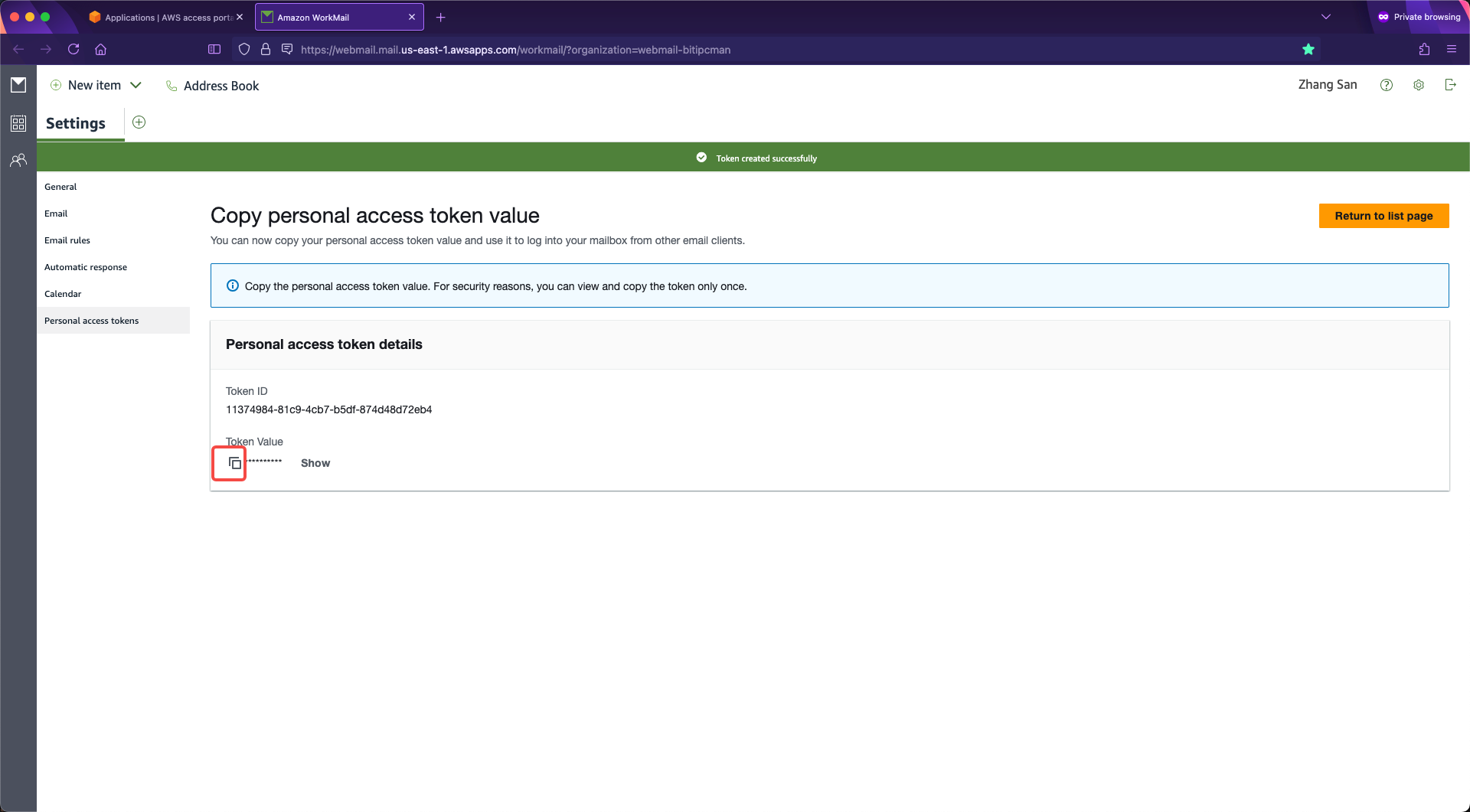Toggle the browser sidebar icon
This screenshot has width=1470, height=812.
(214, 49)
